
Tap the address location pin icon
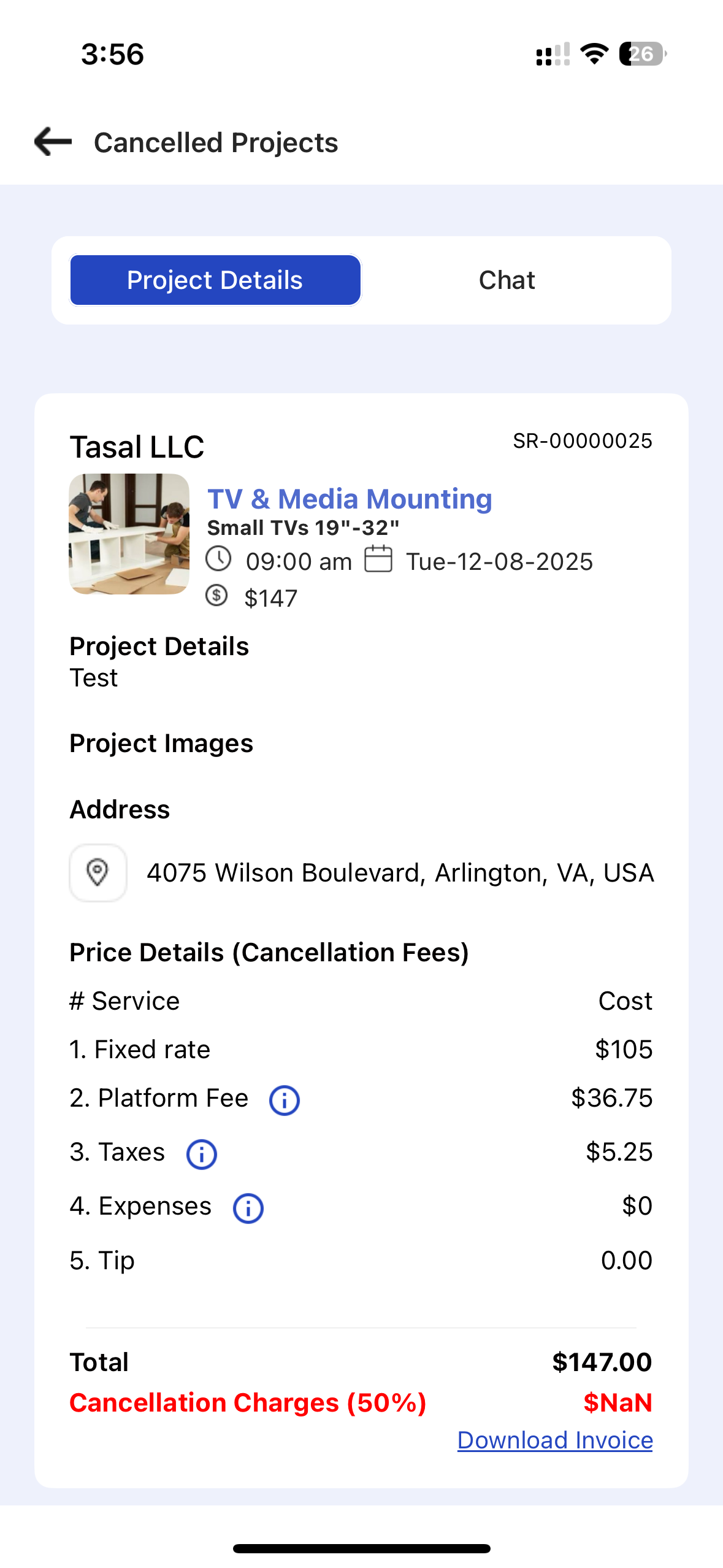tap(98, 872)
